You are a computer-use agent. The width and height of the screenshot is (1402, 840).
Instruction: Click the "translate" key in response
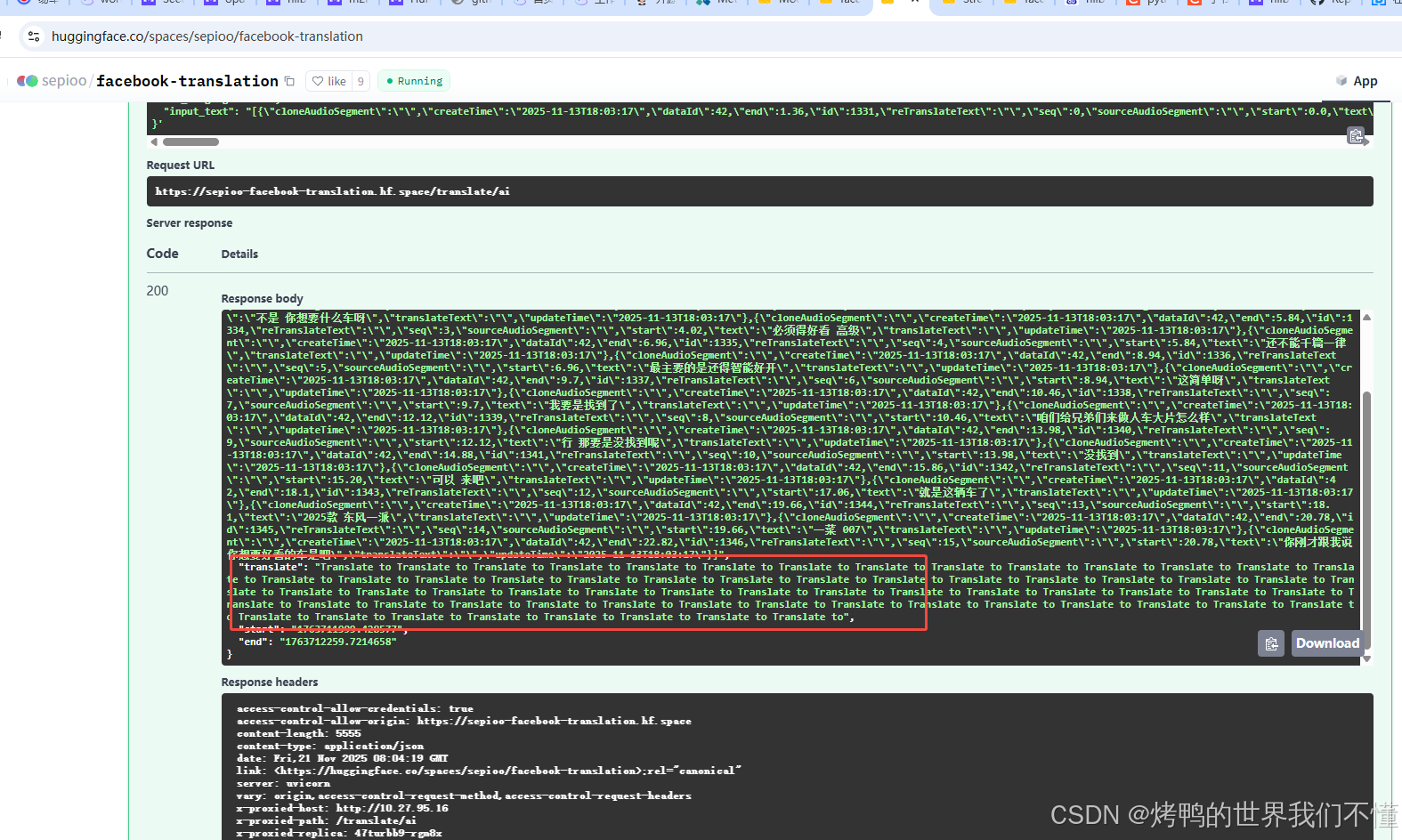pyautogui.click(x=272, y=567)
